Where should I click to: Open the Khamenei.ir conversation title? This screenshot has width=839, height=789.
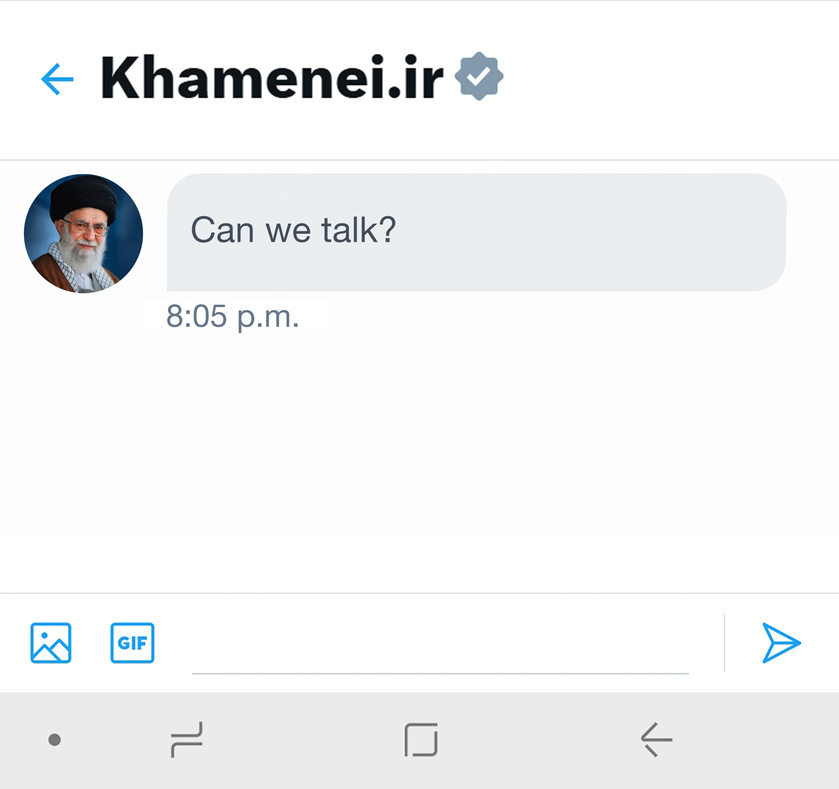click(272, 77)
